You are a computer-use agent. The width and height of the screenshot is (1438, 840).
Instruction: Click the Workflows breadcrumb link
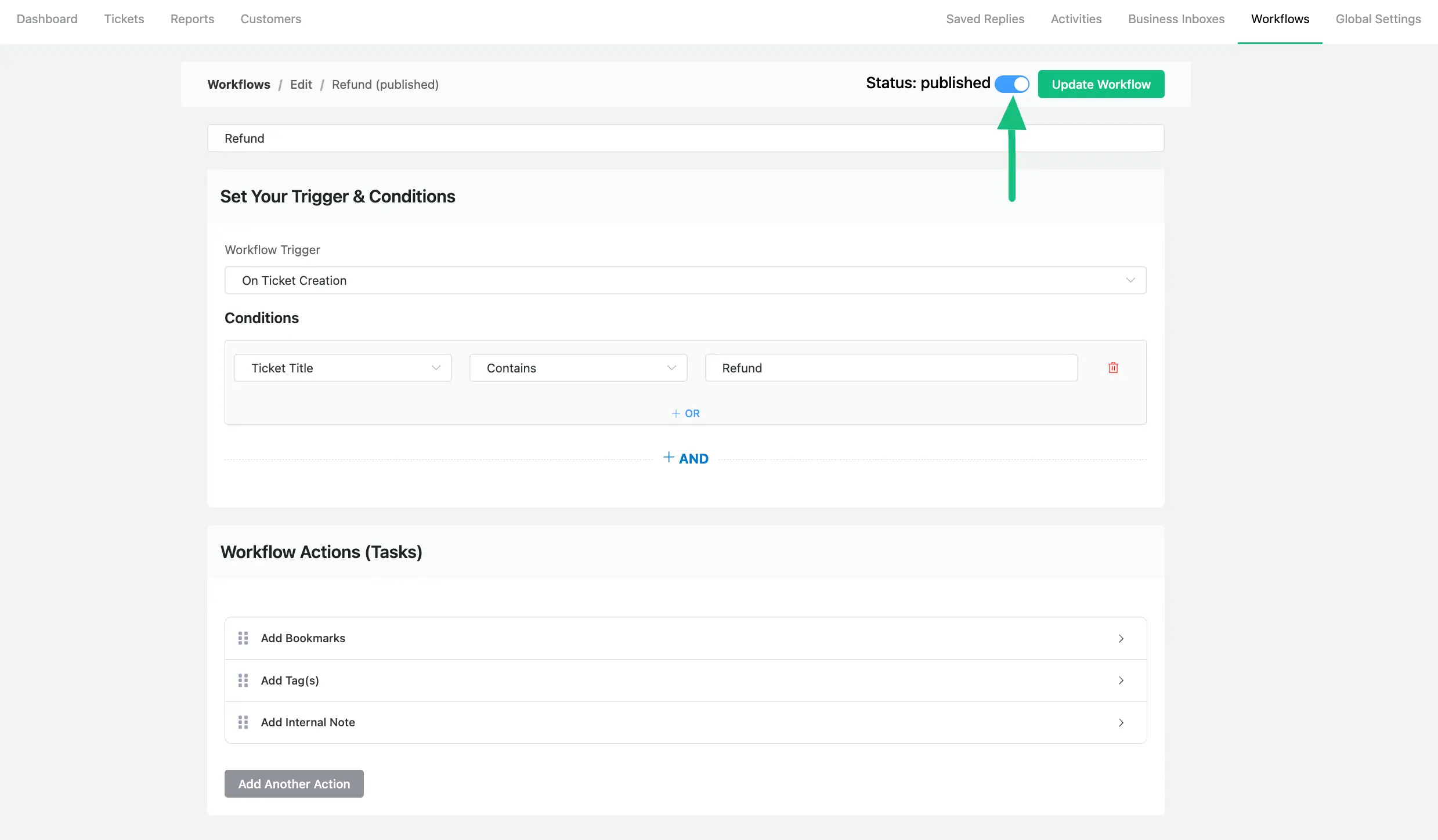(x=239, y=85)
